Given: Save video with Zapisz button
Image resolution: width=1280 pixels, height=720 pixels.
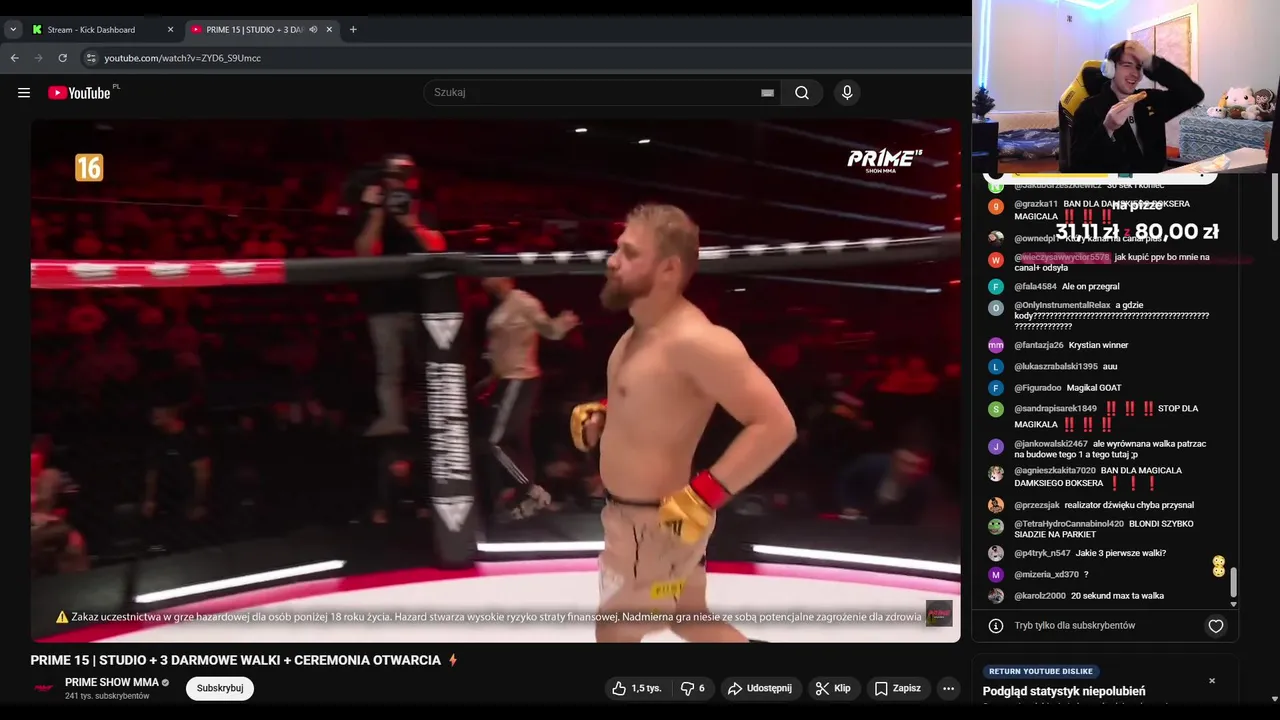Looking at the screenshot, I should (897, 688).
